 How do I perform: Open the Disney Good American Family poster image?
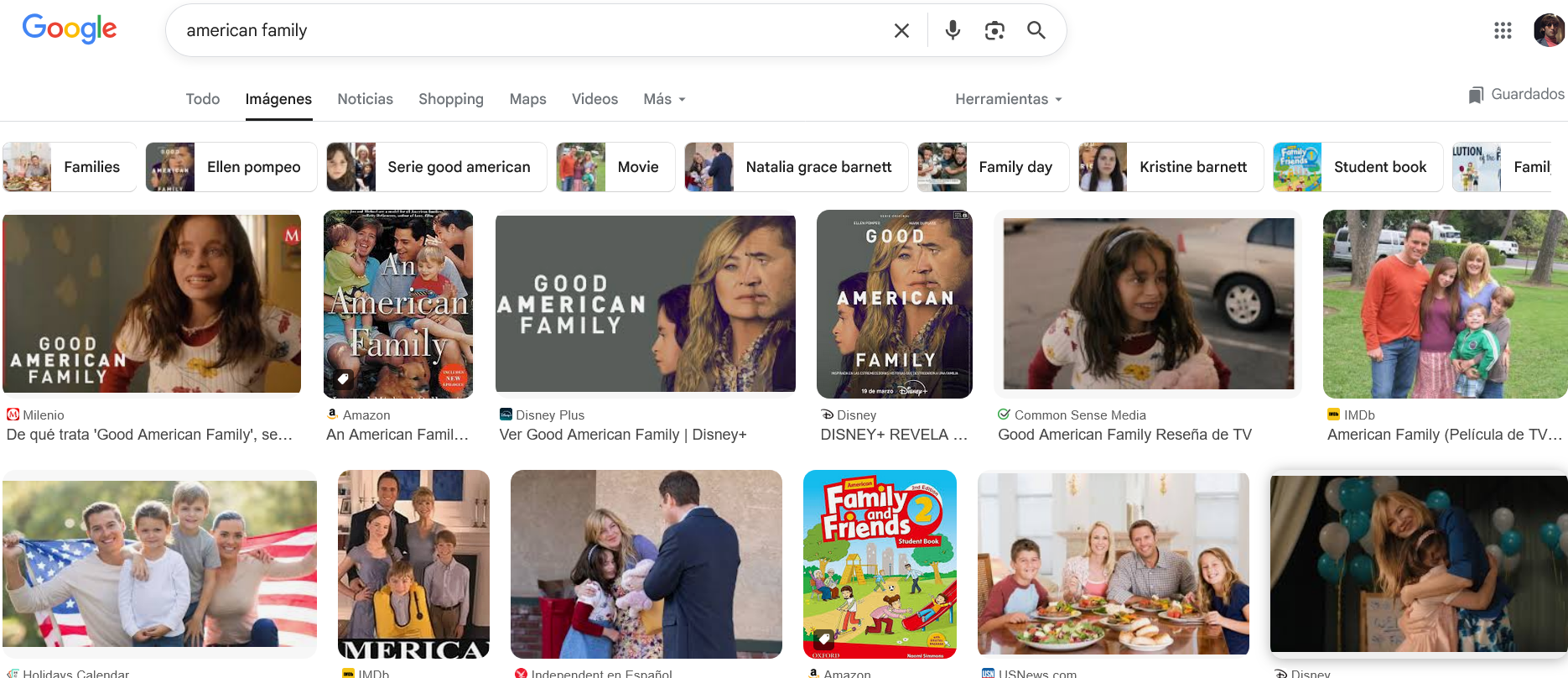[895, 304]
